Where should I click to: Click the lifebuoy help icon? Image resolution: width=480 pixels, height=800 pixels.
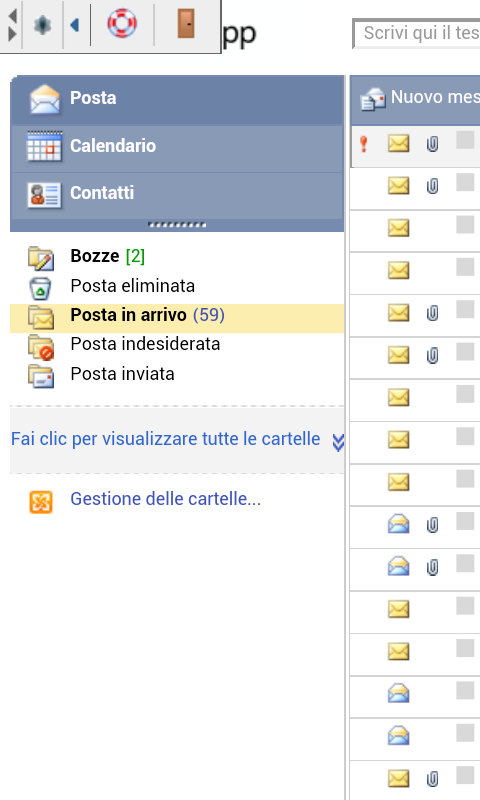coord(122,23)
